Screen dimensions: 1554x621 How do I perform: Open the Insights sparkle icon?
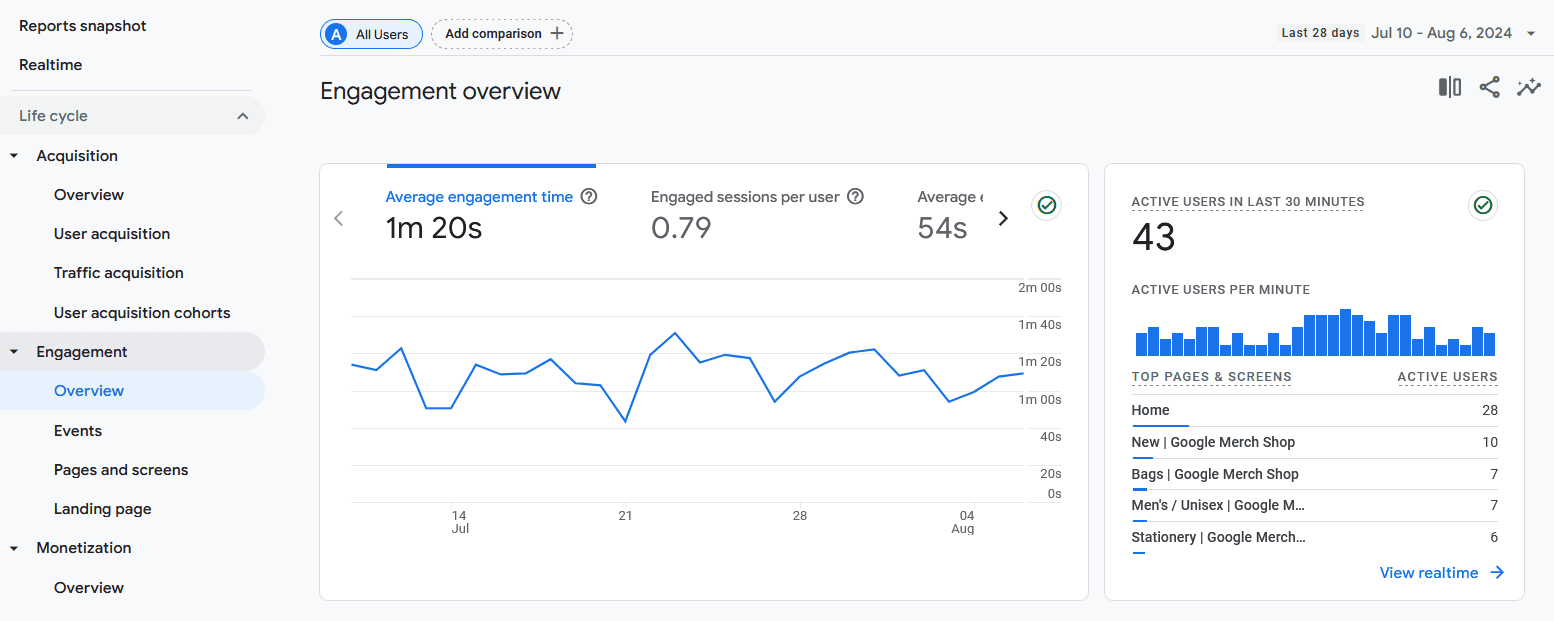coord(1529,87)
